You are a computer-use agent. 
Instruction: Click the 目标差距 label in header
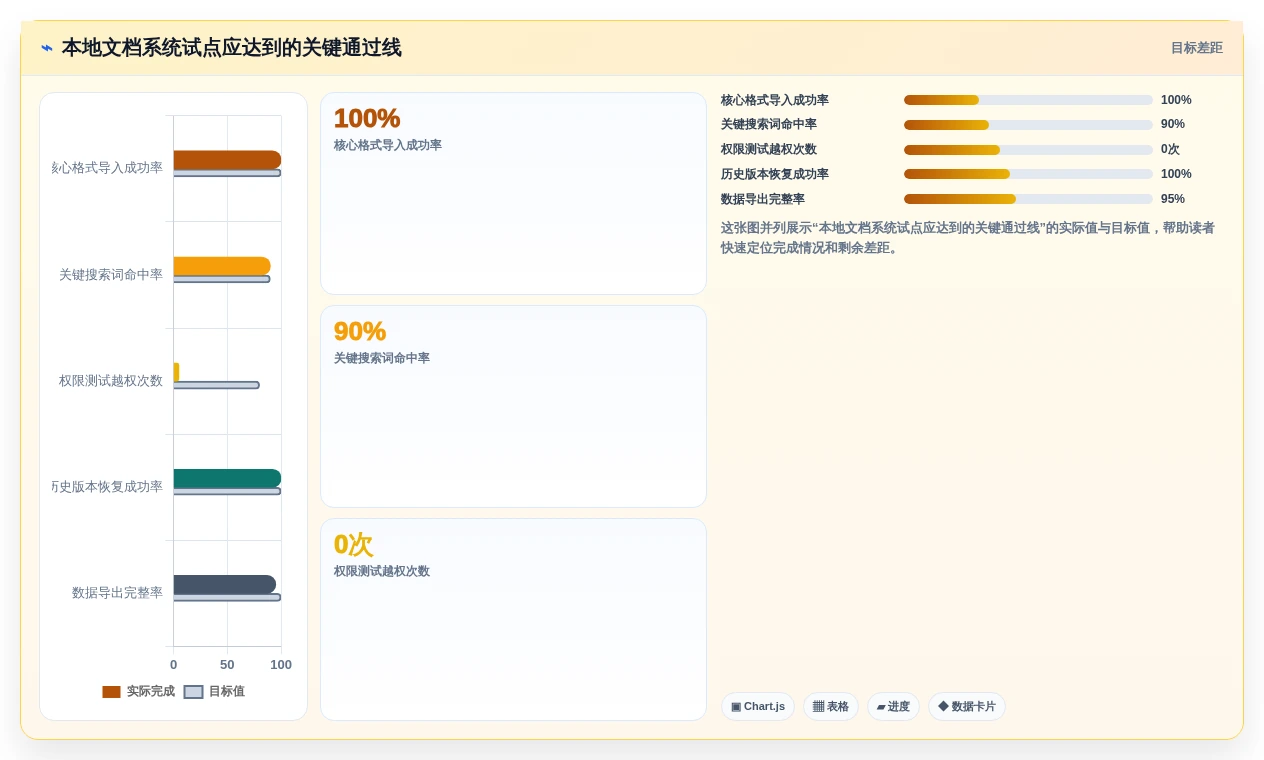click(1196, 48)
